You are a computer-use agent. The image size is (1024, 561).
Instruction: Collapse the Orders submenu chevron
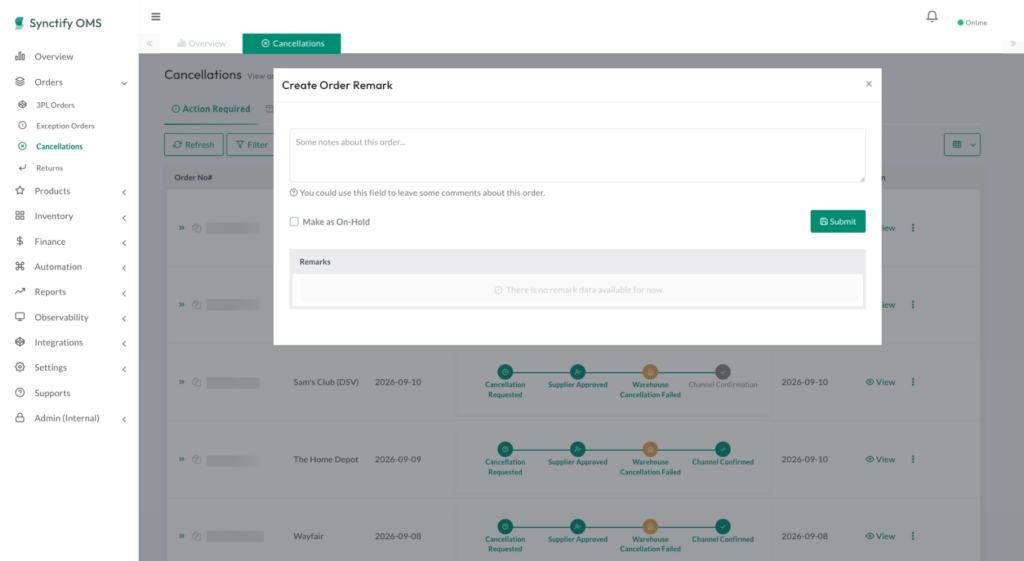point(124,83)
